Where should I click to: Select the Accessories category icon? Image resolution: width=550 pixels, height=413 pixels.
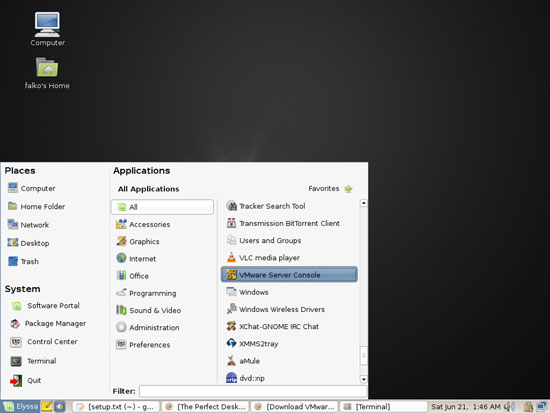point(121,224)
